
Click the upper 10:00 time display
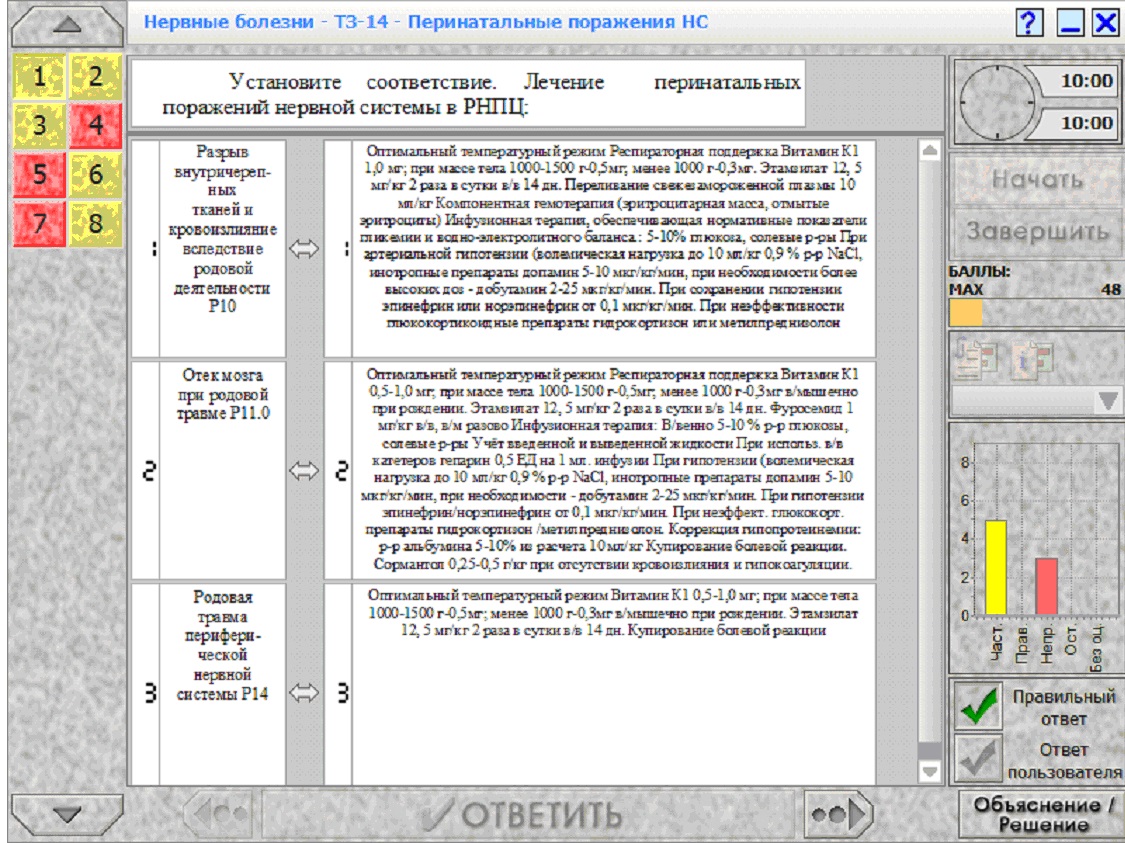1078,81
